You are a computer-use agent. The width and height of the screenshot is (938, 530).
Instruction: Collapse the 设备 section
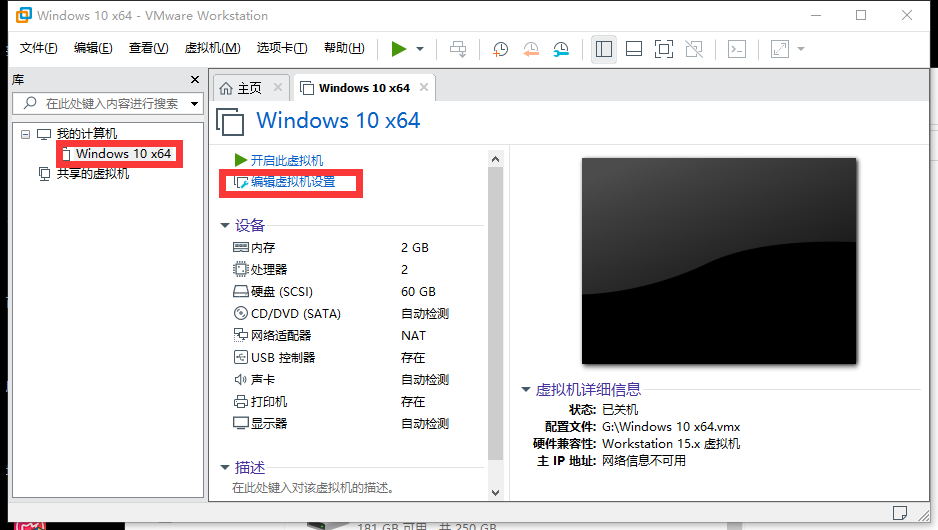point(225,226)
